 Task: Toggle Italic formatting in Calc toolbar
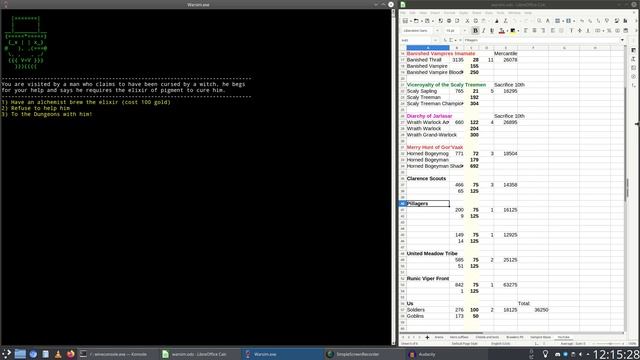pos(484,31)
